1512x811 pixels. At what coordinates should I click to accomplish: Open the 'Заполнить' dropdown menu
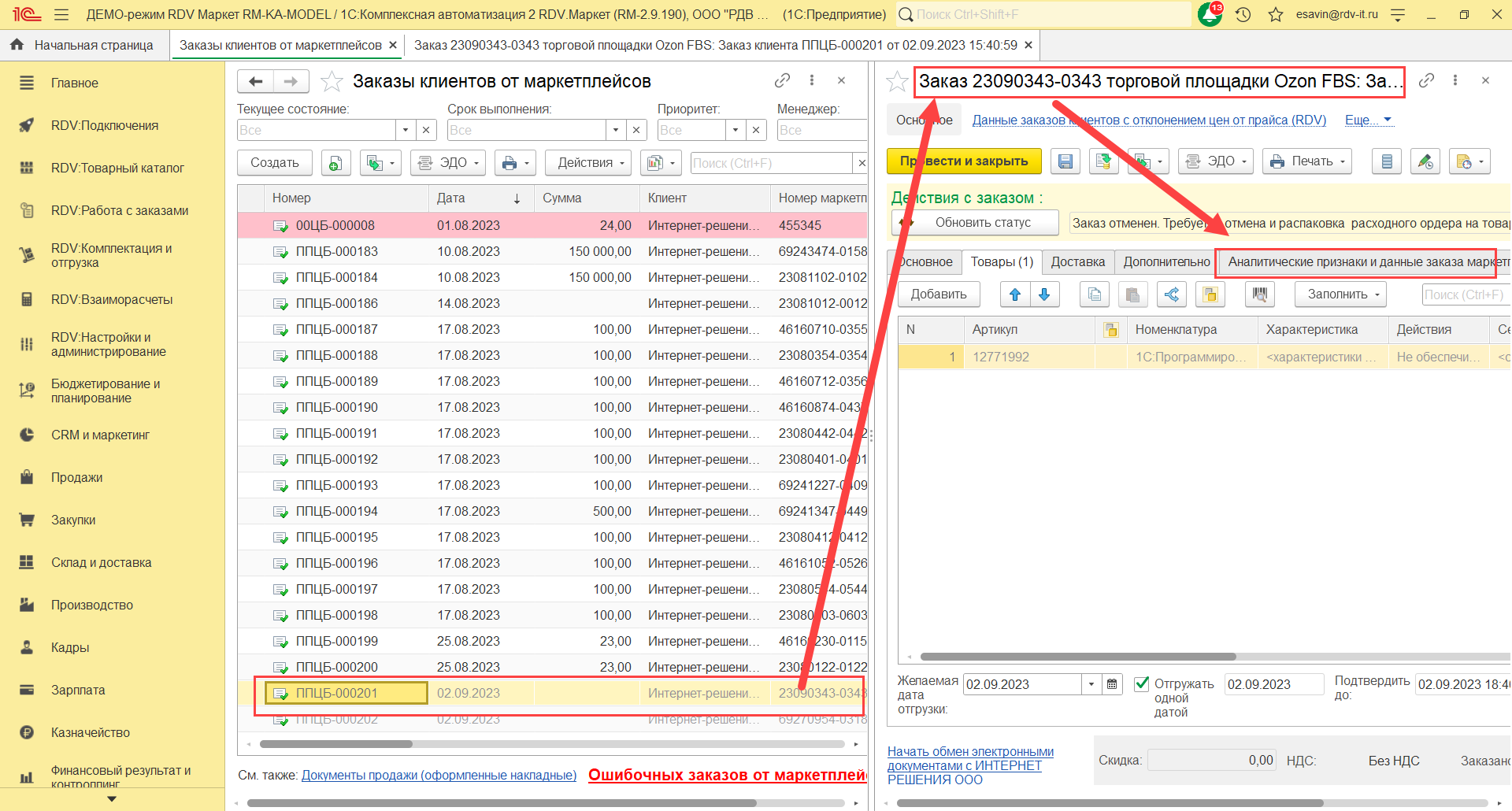point(1340,294)
